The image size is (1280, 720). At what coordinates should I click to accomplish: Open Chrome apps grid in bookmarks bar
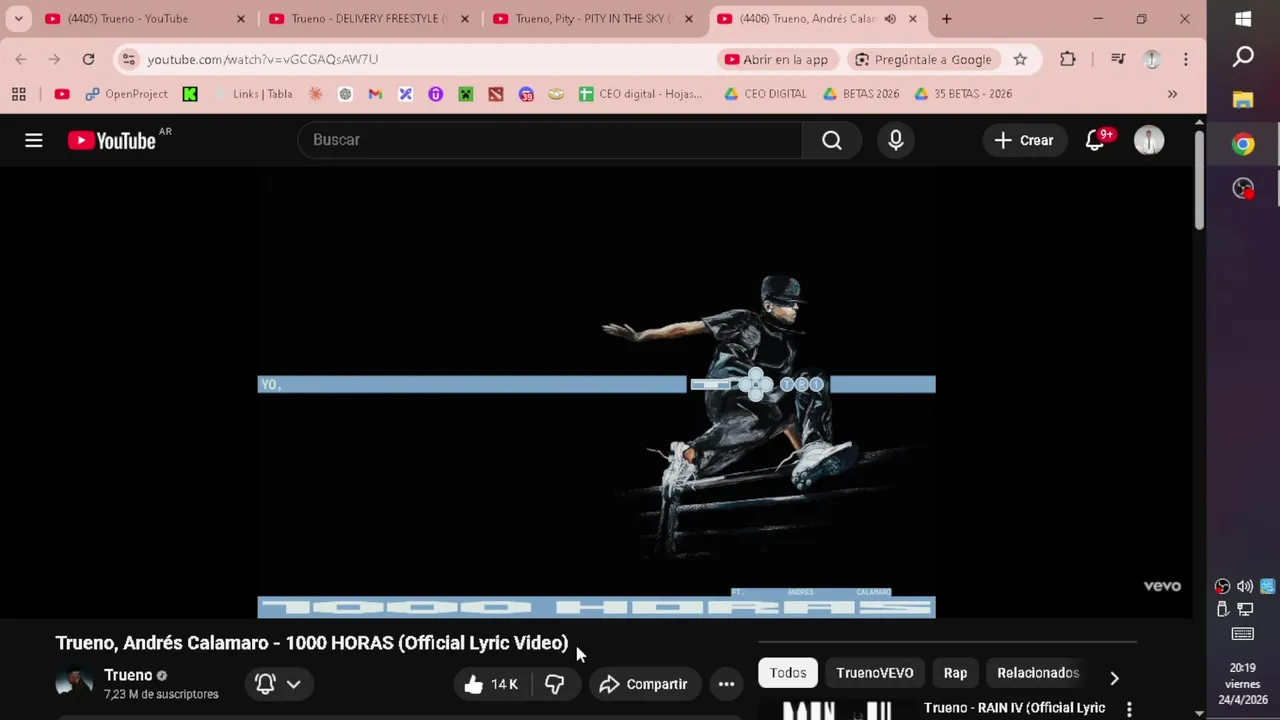(18, 94)
